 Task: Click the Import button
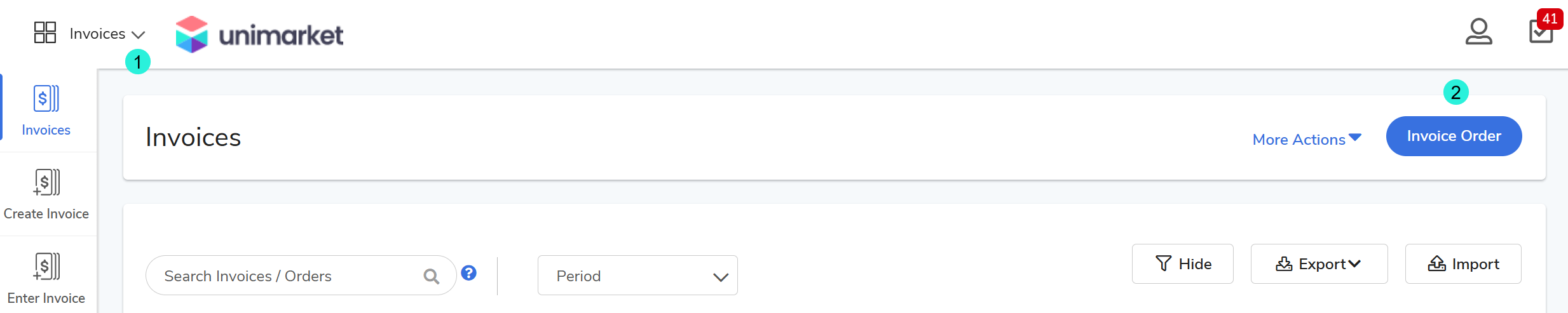coord(1462,264)
